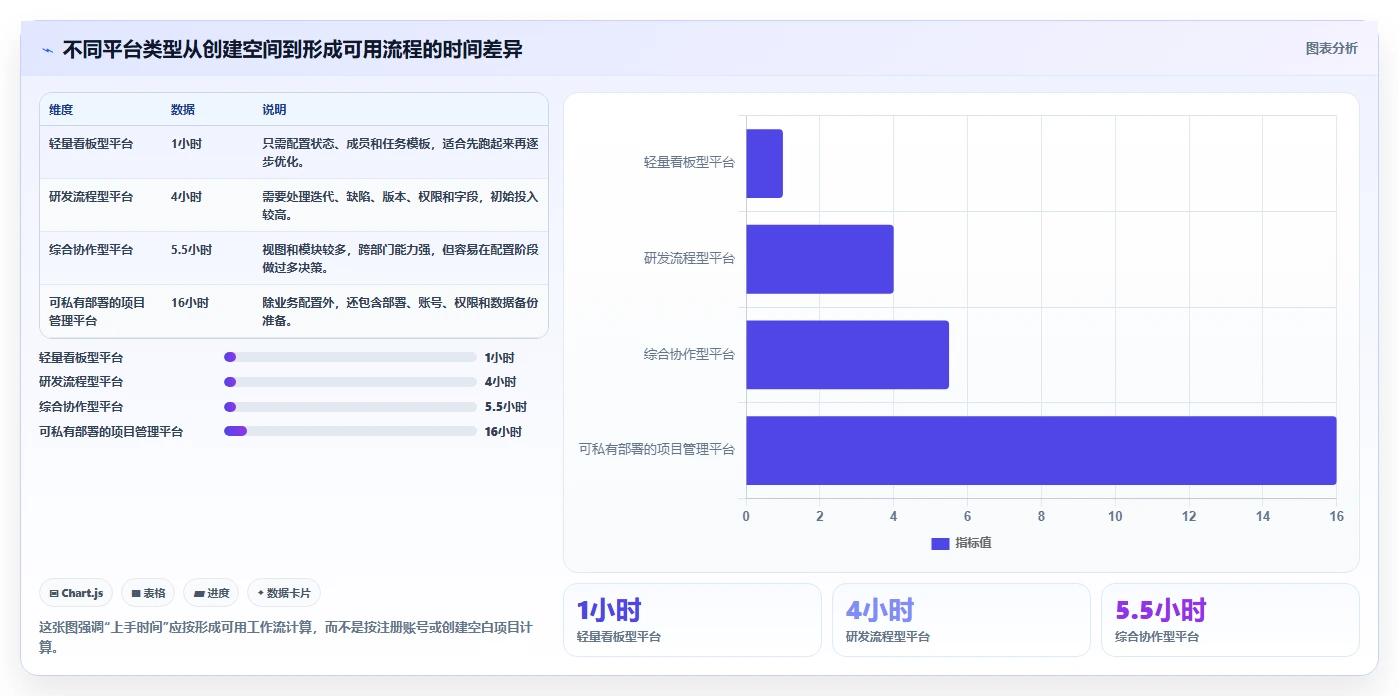Open the 4小时 研发流程型平台 stat card
The height and width of the screenshot is (696, 1399).
tap(961, 620)
